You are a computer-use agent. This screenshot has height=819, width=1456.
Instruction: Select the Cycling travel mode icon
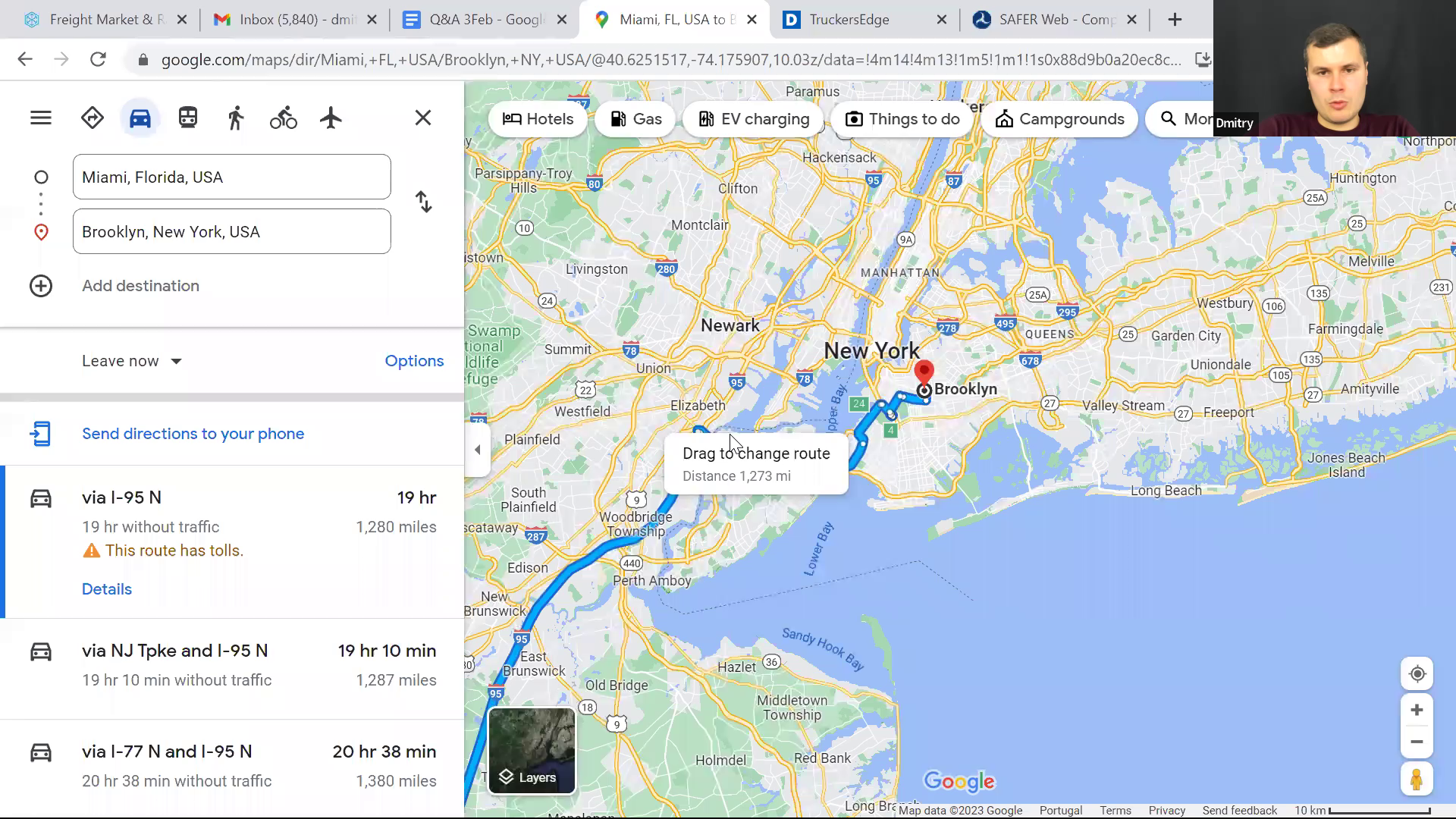[284, 118]
